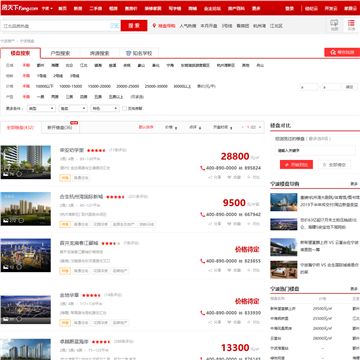360x360 pixels.
Task: Share the listing with phone 823855
Action: click(215, 270)
